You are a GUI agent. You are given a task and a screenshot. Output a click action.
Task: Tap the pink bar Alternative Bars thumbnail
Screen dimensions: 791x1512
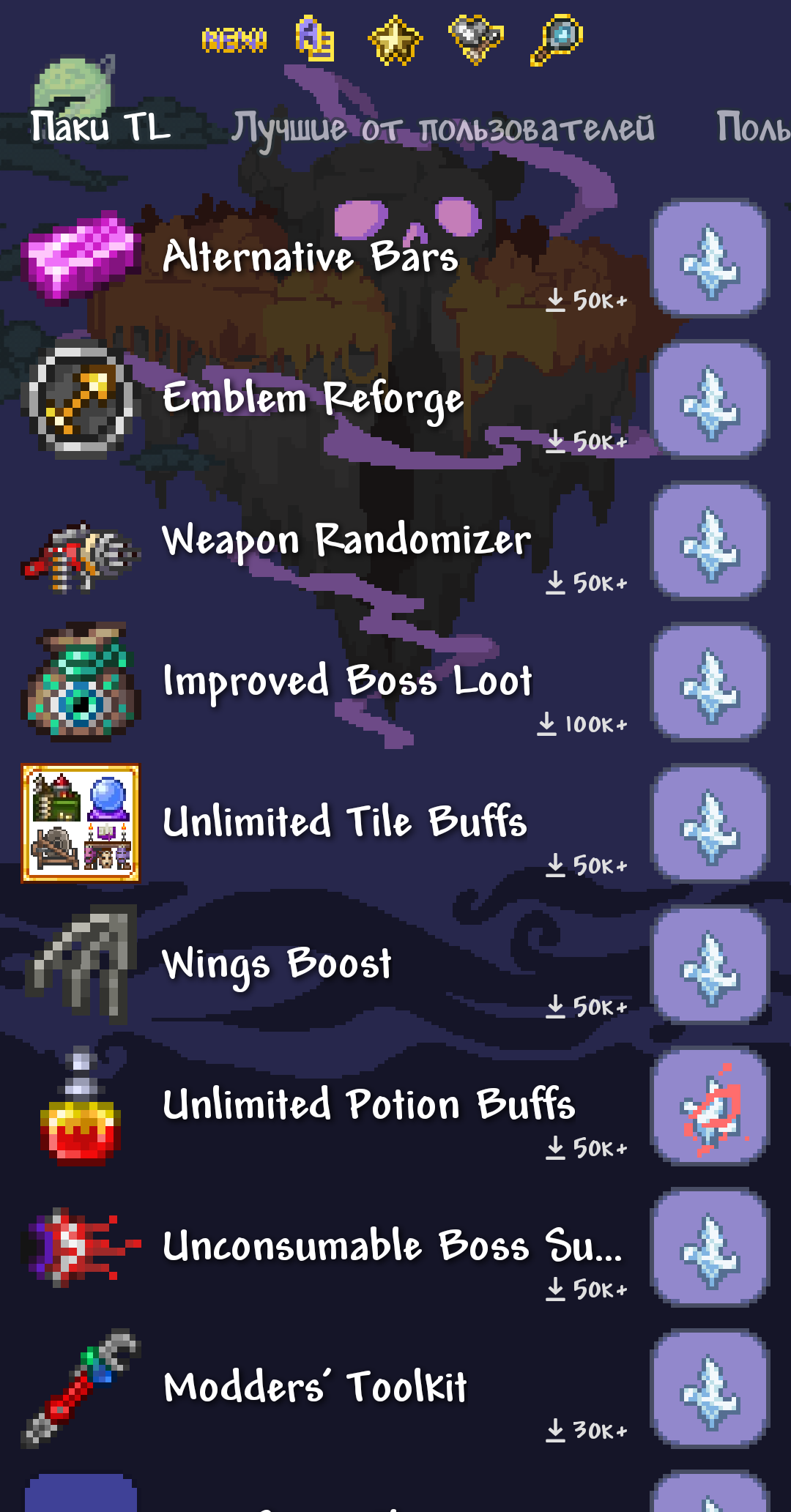click(81, 258)
